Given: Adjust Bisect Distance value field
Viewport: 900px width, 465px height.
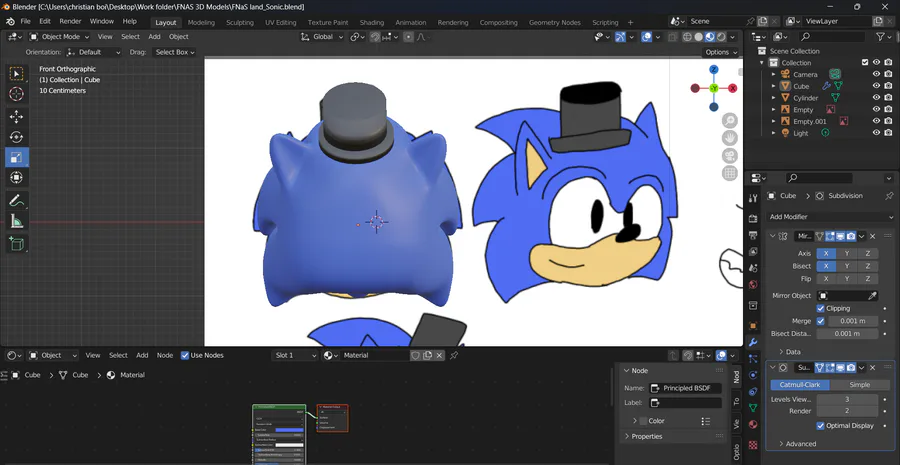Looking at the screenshot, I should [847, 334].
